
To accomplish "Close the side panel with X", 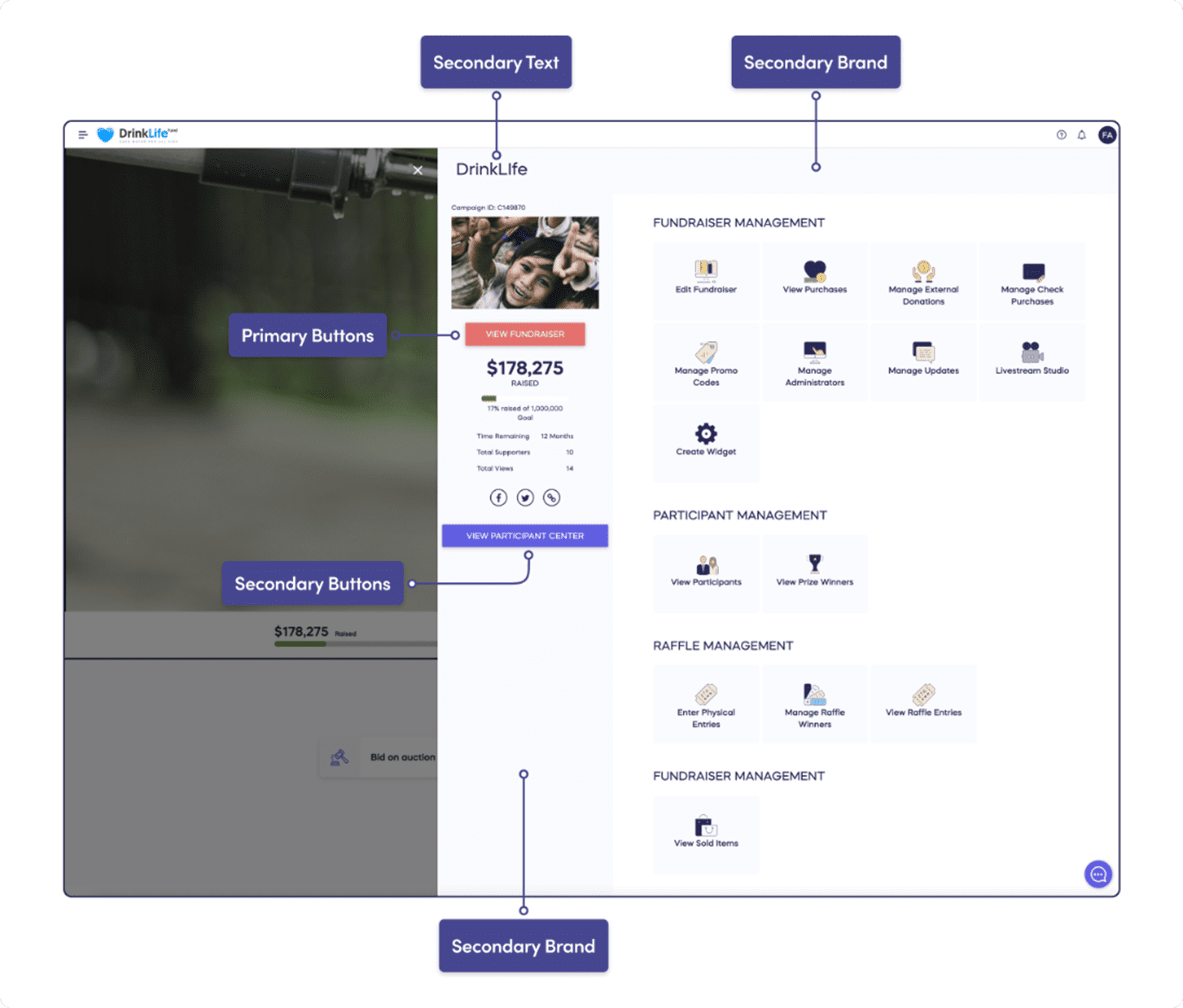I will pyautogui.click(x=418, y=171).
